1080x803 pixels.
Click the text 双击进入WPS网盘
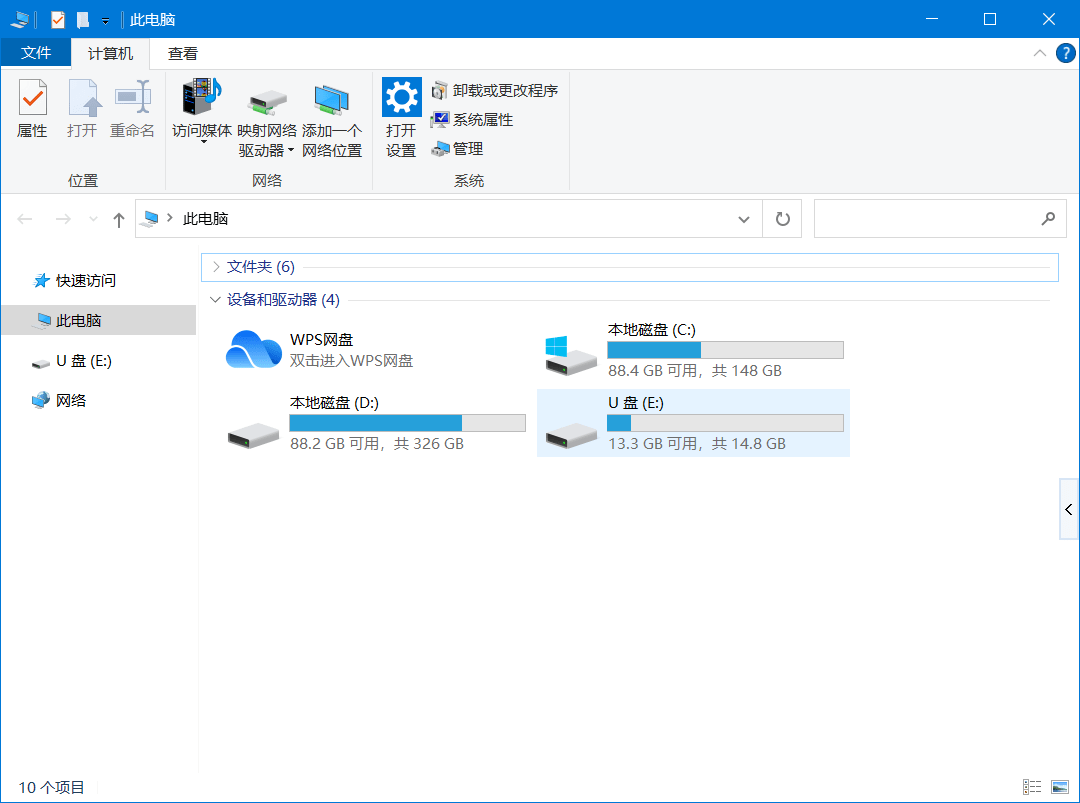point(351,361)
